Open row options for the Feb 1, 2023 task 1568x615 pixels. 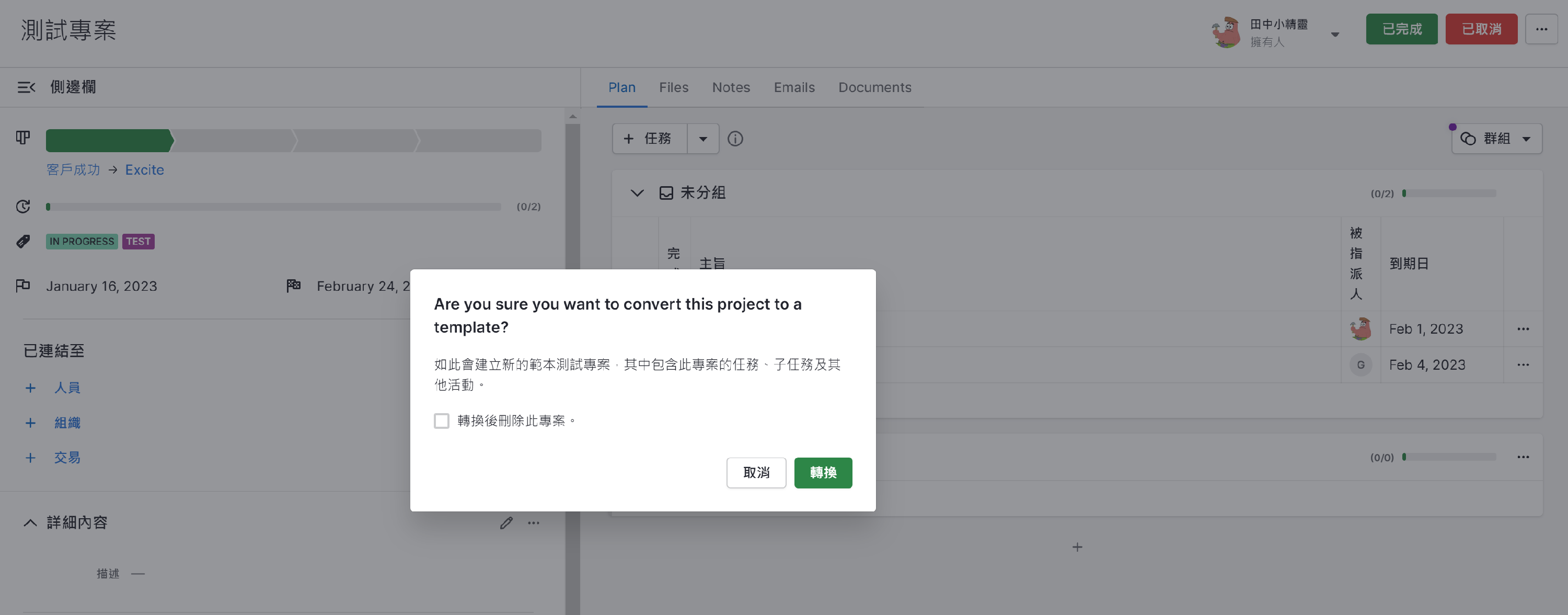pyautogui.click(x=1523, y=329)
